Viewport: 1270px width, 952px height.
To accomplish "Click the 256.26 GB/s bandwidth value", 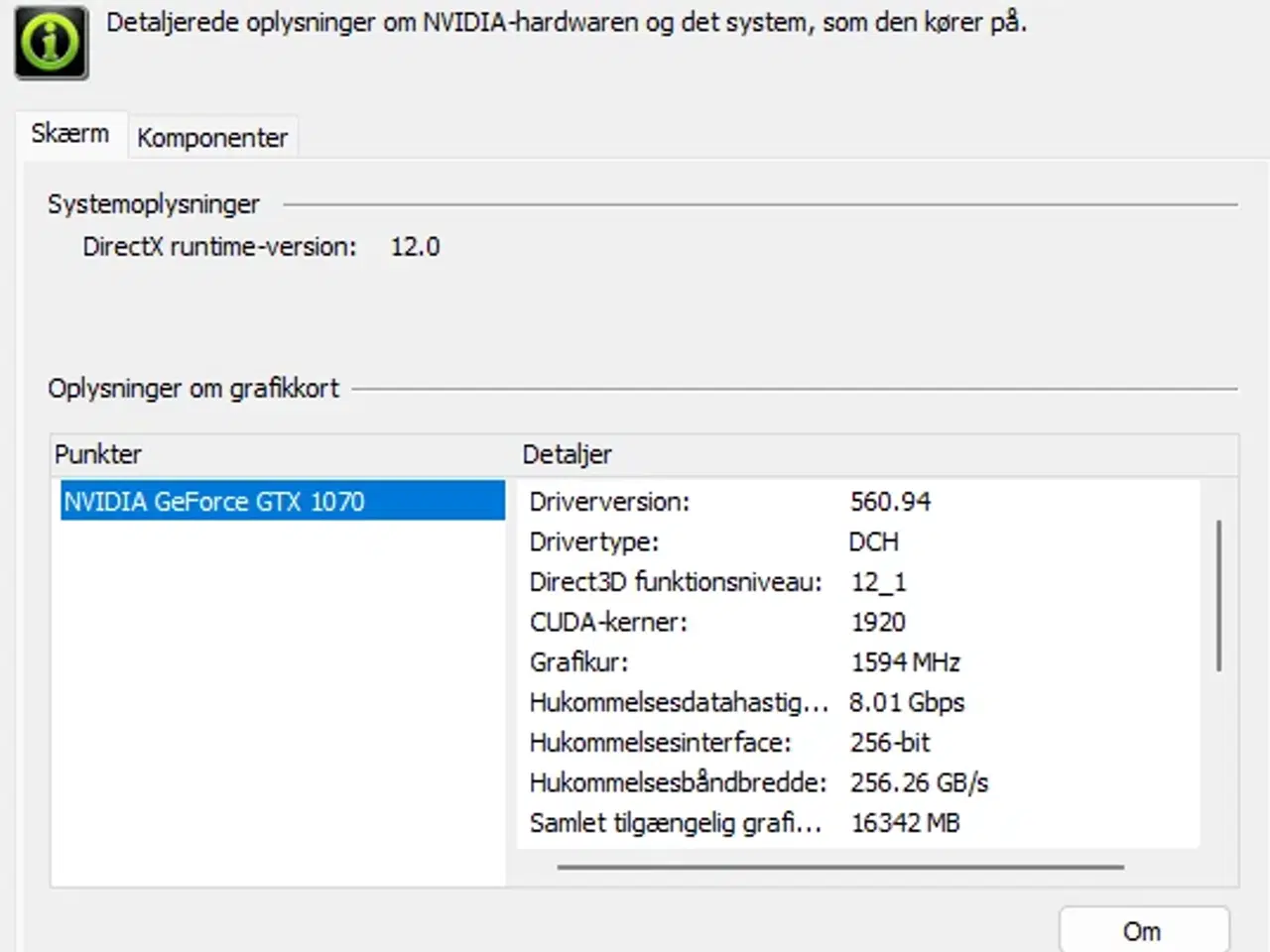I will coord(919,782).
